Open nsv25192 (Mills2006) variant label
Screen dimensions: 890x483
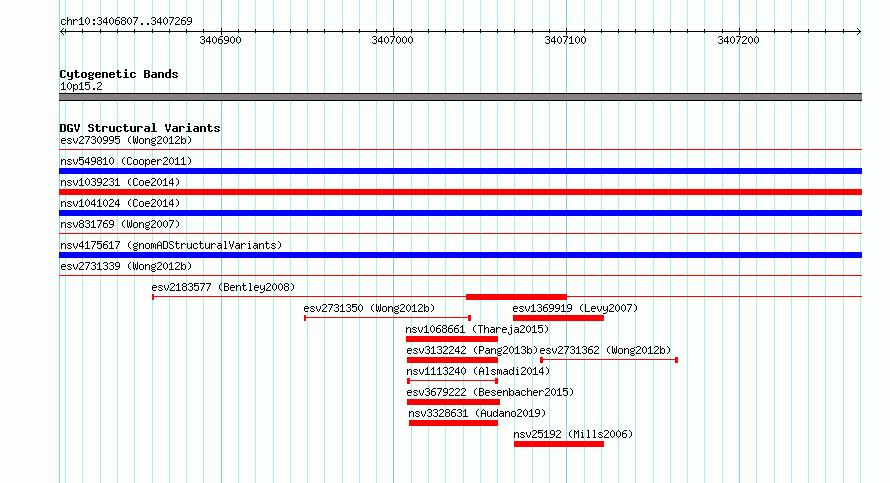[x=573, y=434]
